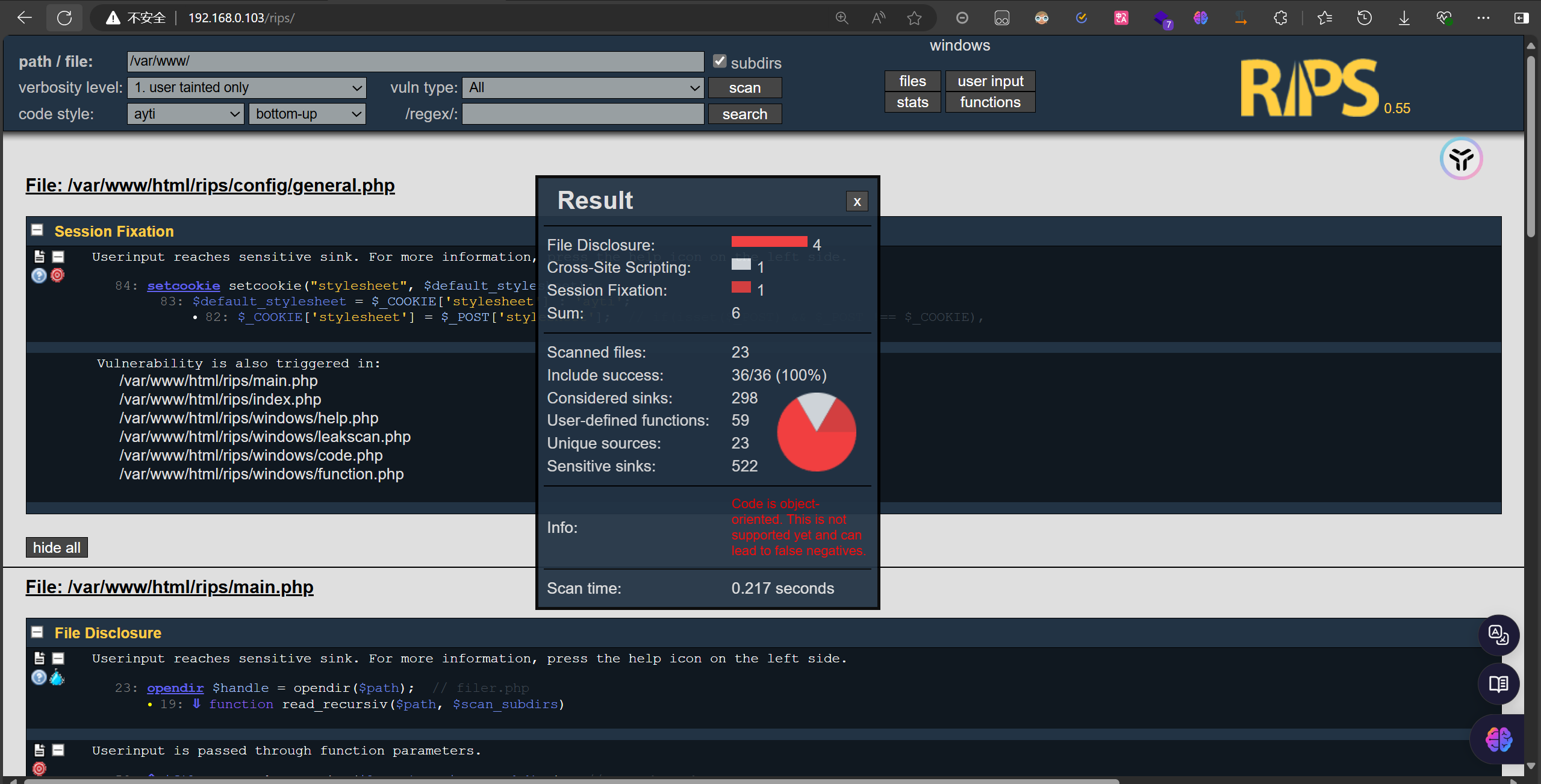Viewport: 1541px width, 784px height.
Task: Click /var/www/html/rips/index.php entry
Action: click(220, 399)
